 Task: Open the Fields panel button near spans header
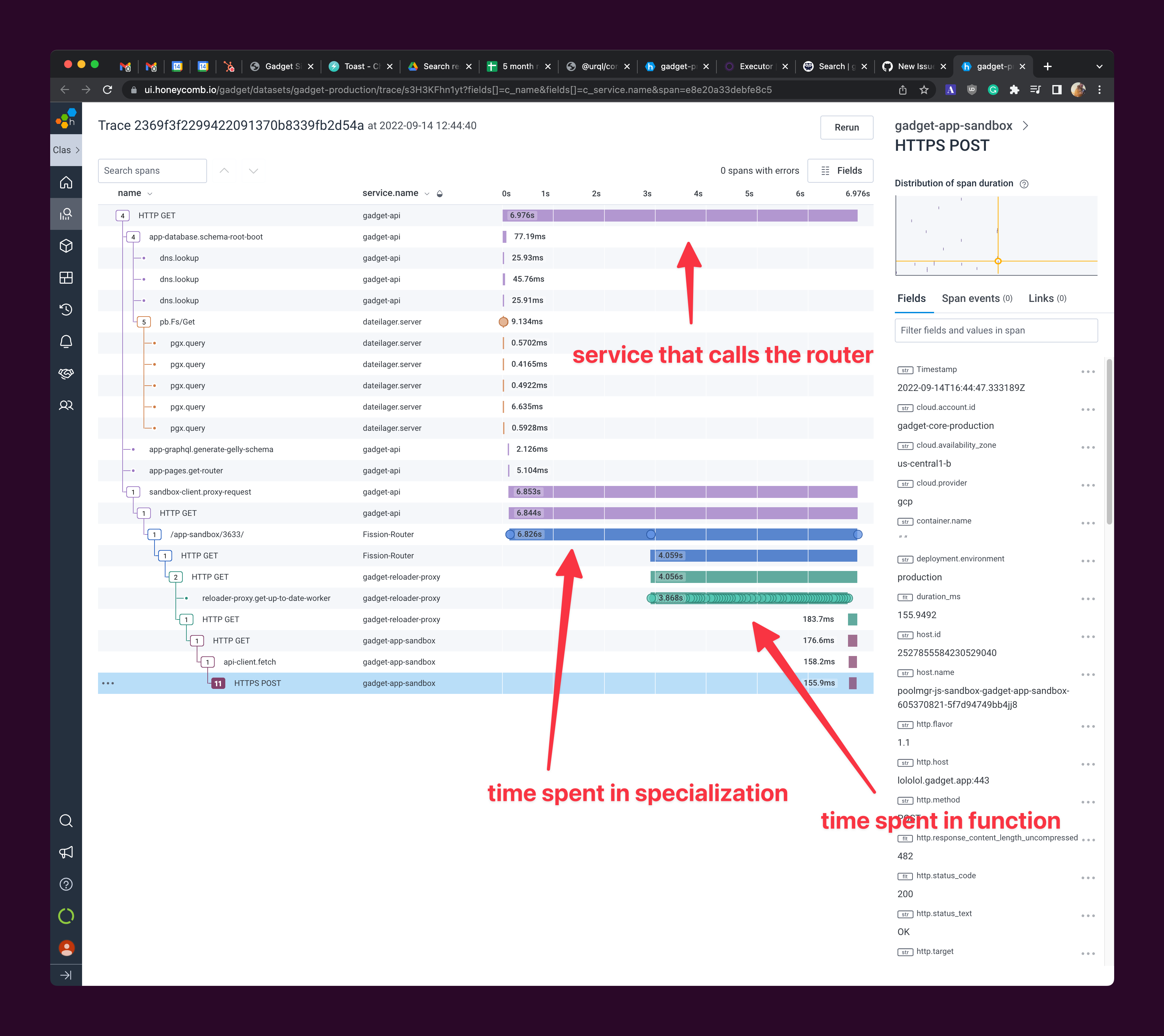(x=841, y=170)
